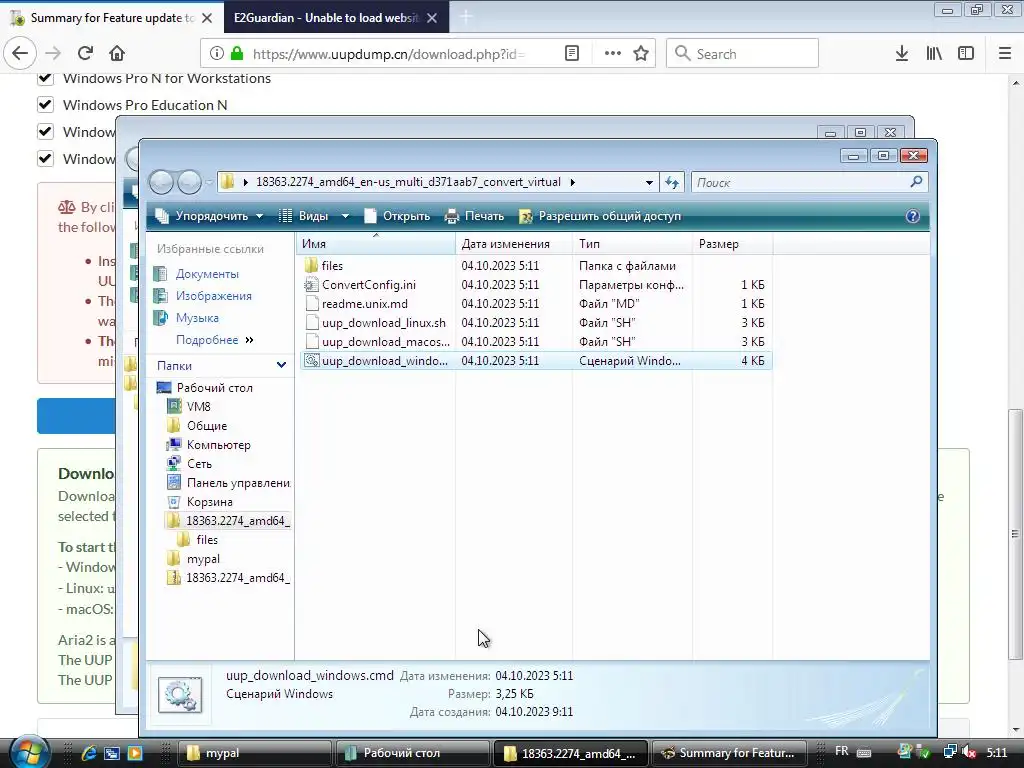The width and height of the screenshot is (1024, 768).
Task: Switch to Рабочий стол taskbar window
Action: click(412, 753)
